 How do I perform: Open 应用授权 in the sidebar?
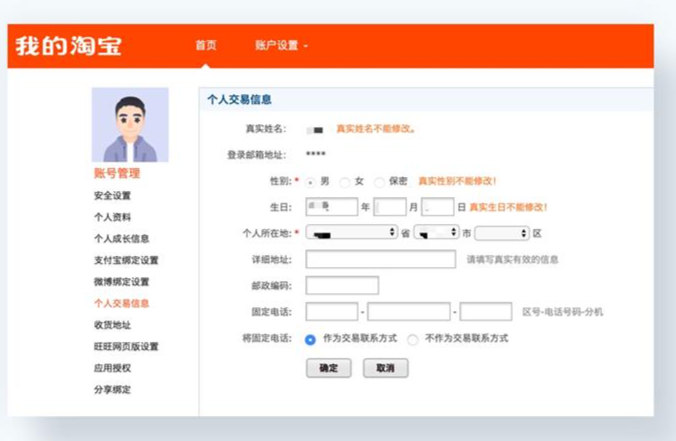112,368
